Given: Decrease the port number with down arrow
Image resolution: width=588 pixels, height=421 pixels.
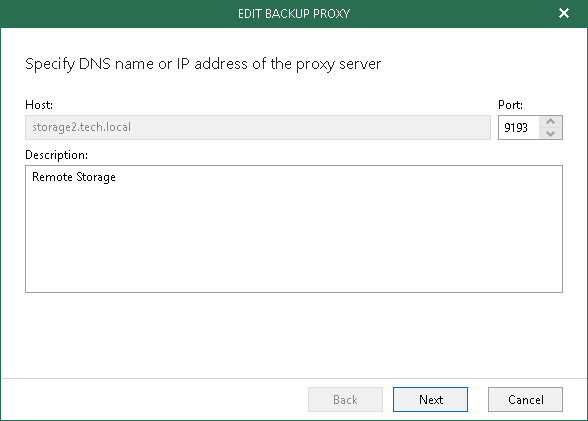Looking at the screenshot, I should click(x=550, y=133).
